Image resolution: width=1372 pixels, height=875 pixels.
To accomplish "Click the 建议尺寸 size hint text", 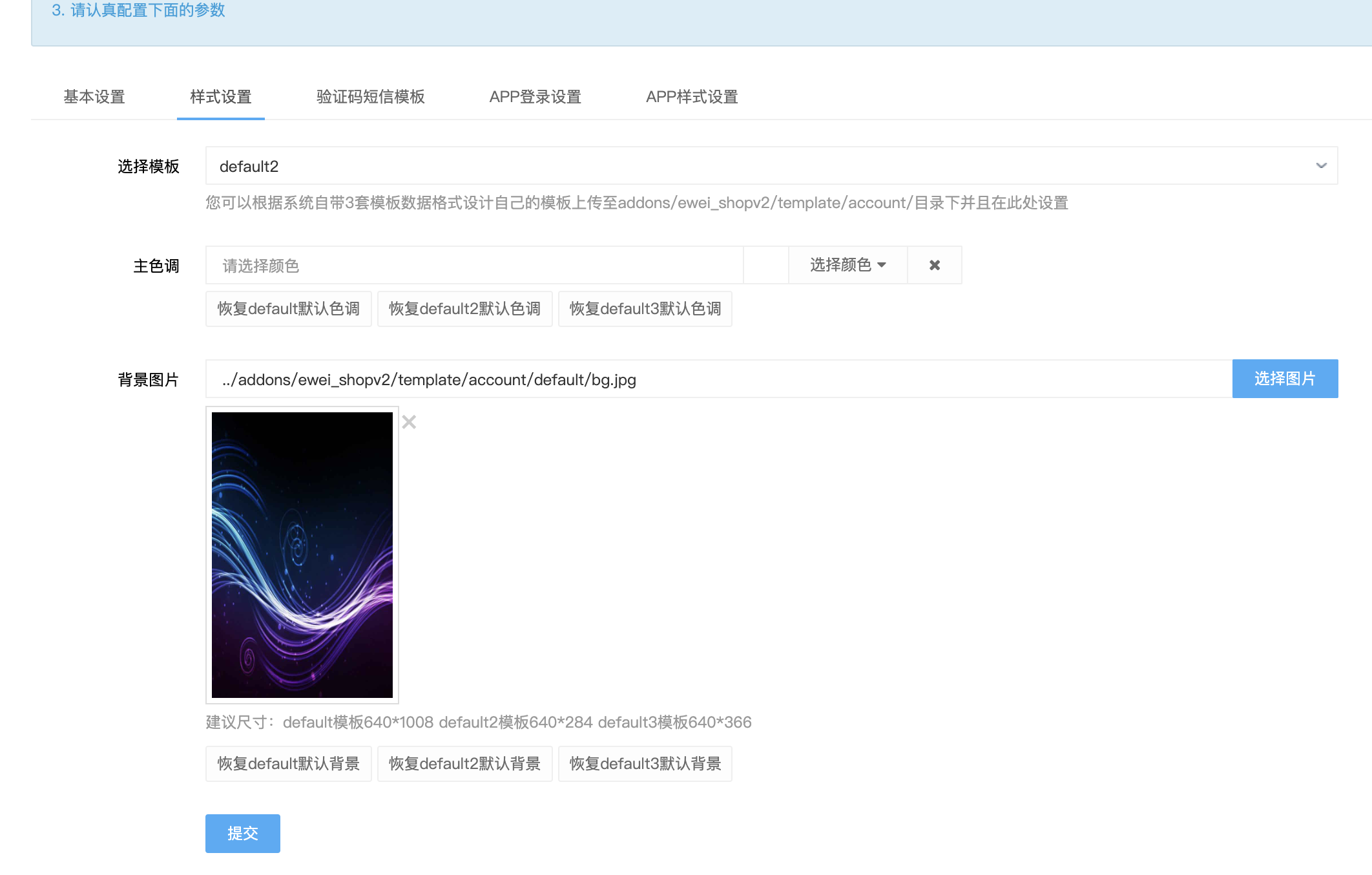I will coord(479,722).
